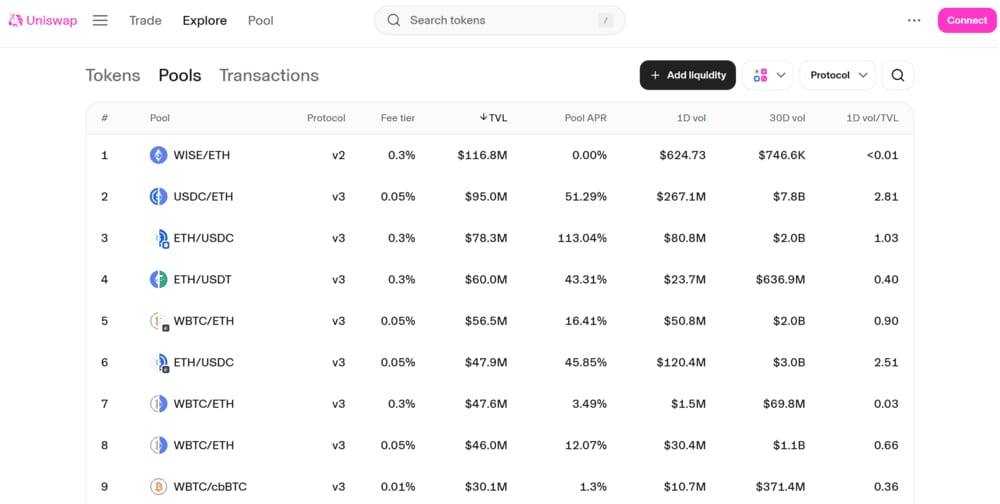The image size is (1000, 504).
Task: Click the $7.8B 30D volume value
Action: click(x=788, y=196)
